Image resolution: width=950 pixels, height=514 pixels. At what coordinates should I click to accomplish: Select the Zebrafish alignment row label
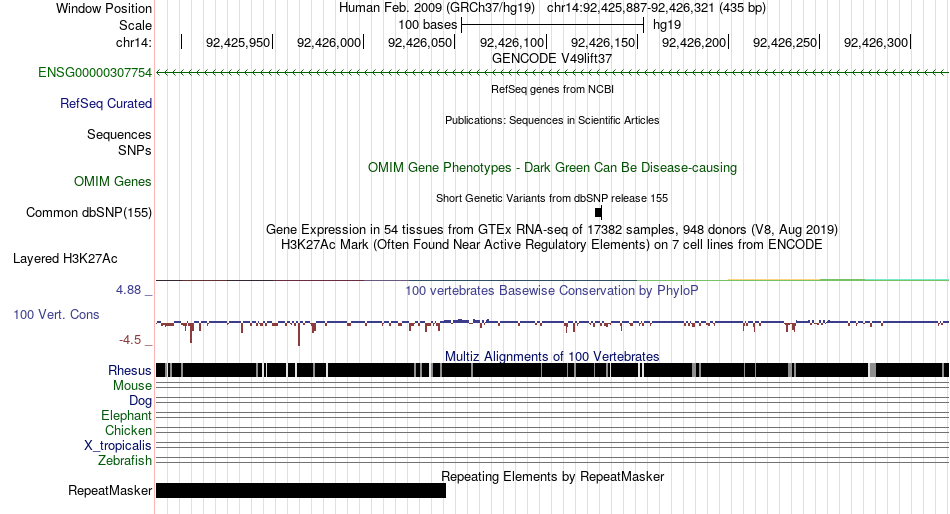[125, 461]
